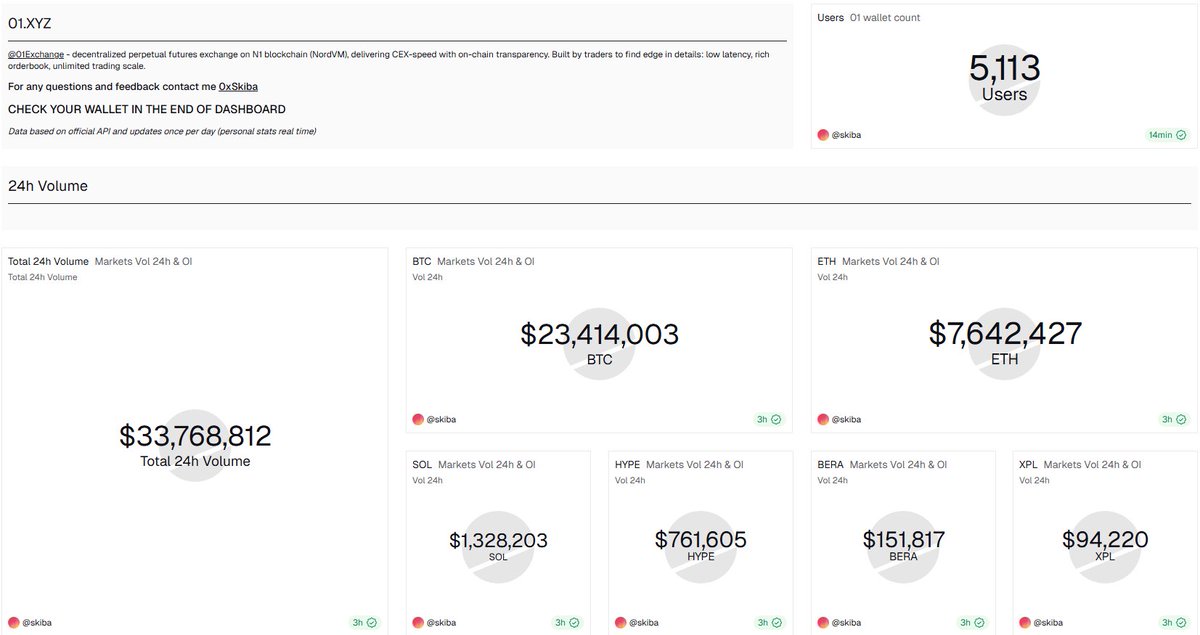1200x635 pixels.
Task: Click 'CHECK YOUR WALLET IN THE END OF DASHBOARD' text
Action: pyautogui.click(x=147, y=109)
